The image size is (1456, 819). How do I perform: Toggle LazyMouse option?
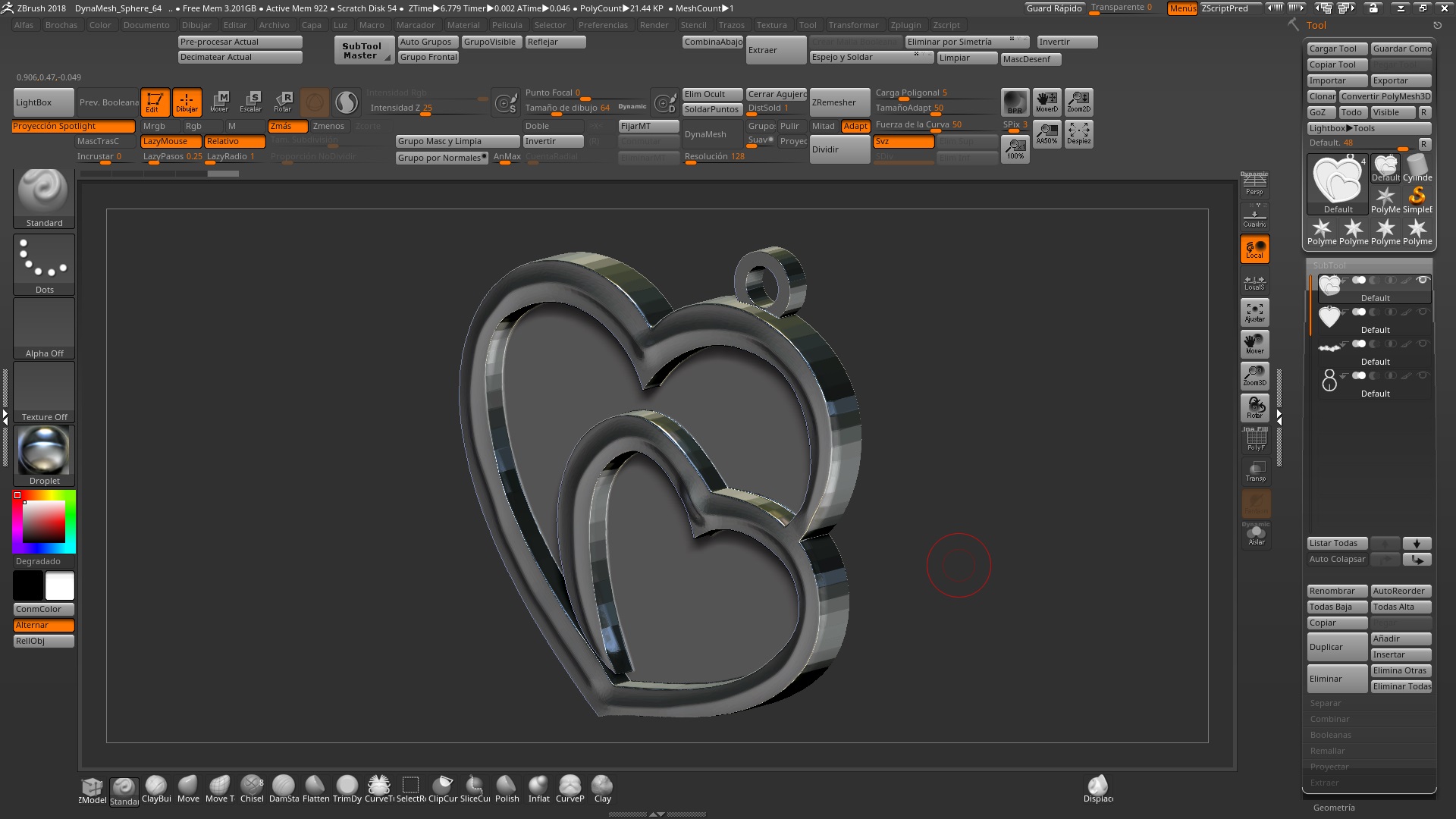coord(171,142)
